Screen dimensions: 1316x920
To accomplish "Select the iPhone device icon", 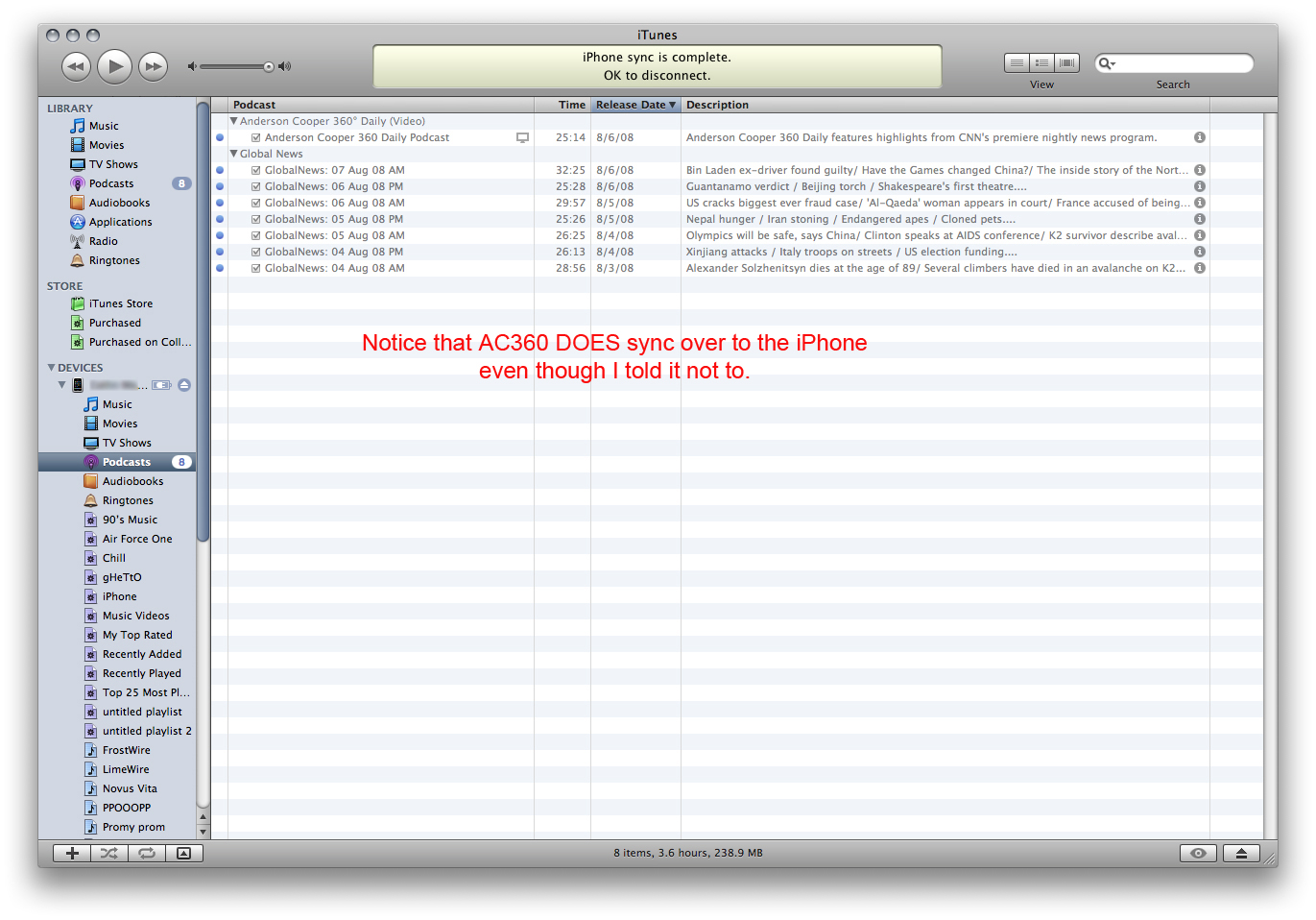I will tap(78, 385).
